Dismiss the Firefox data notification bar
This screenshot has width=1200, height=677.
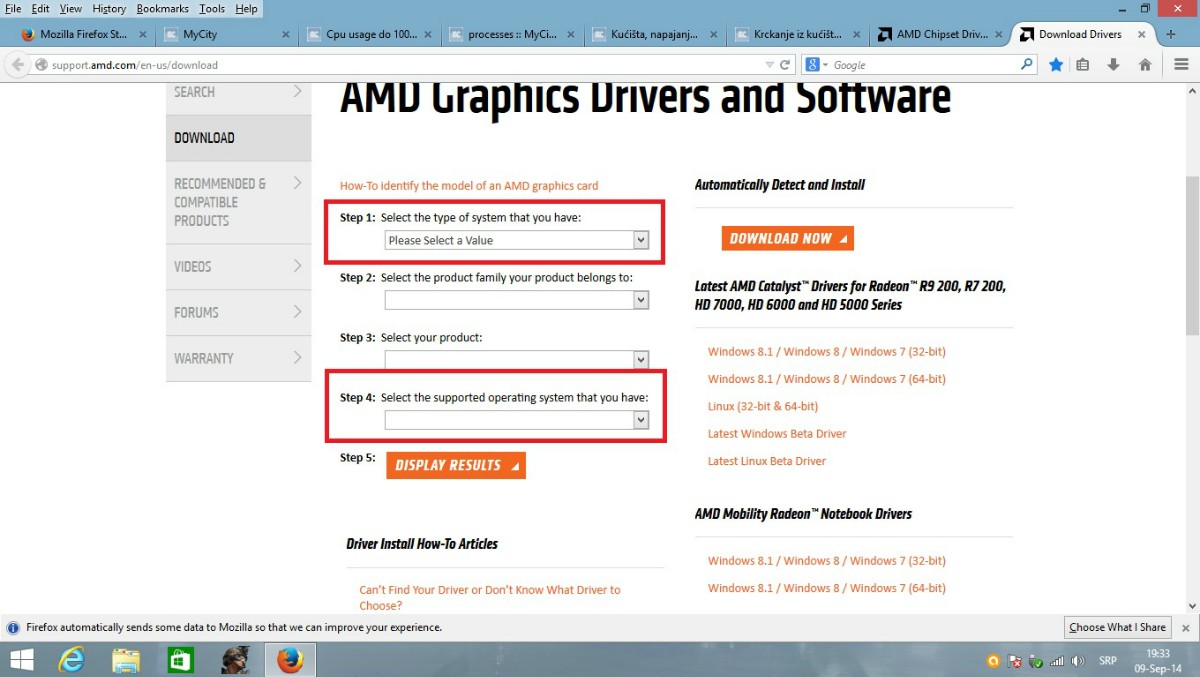(1185, 628)
